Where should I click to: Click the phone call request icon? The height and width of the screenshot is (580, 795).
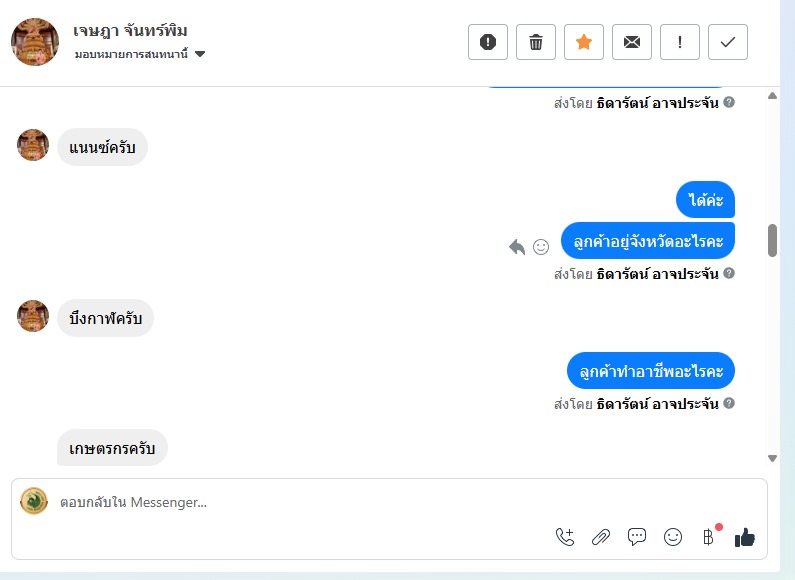pos(565,537)
